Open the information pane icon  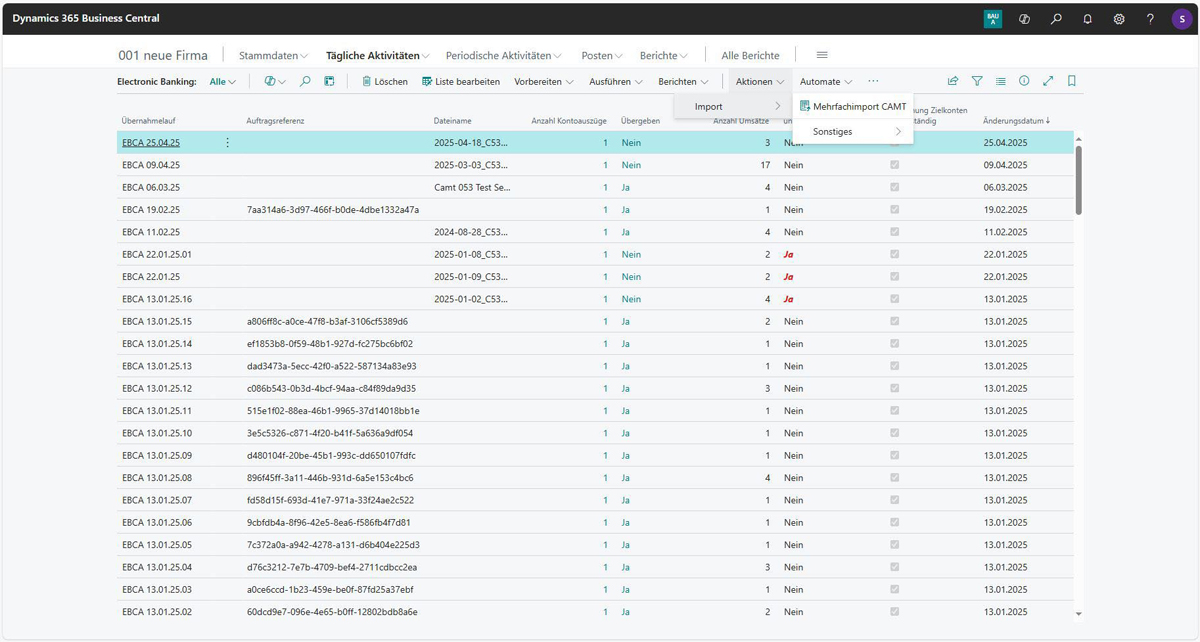click(x=1024, y=81)
